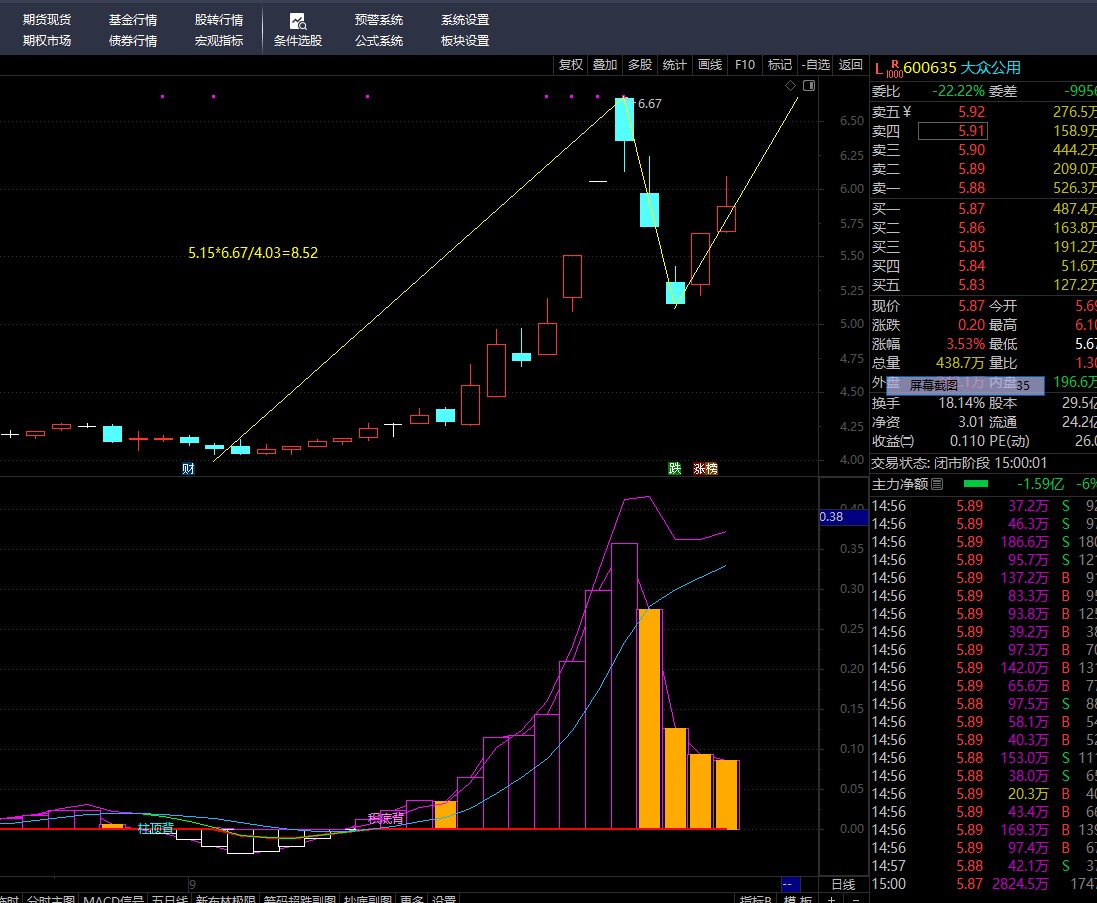Open the 期货现货 menu
This screenshot has height=903, width=1097.
click(47, 20)
